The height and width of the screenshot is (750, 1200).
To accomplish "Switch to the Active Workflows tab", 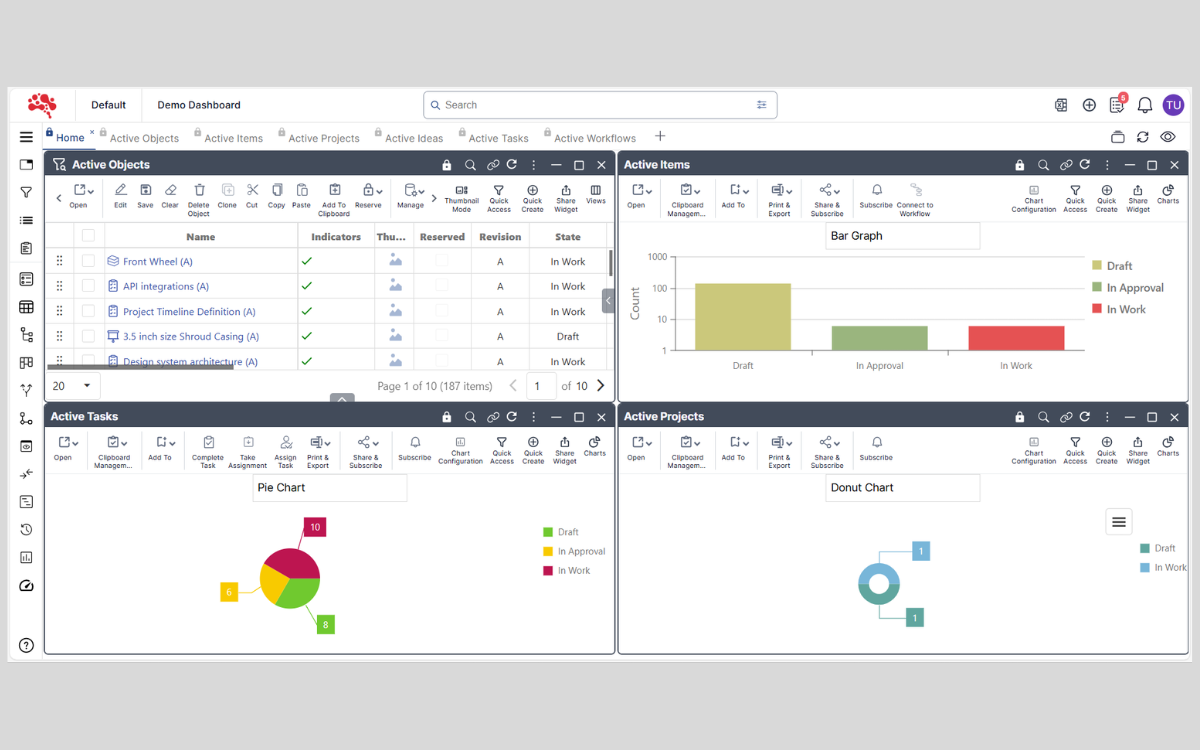I will [x=595, y=138].
